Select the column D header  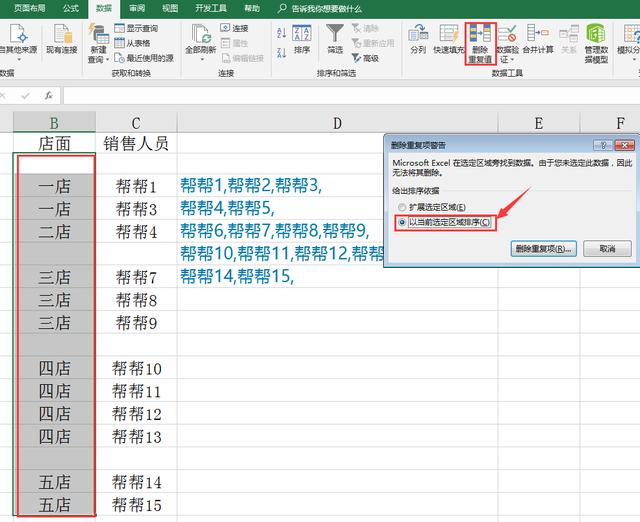coord(337,123)
